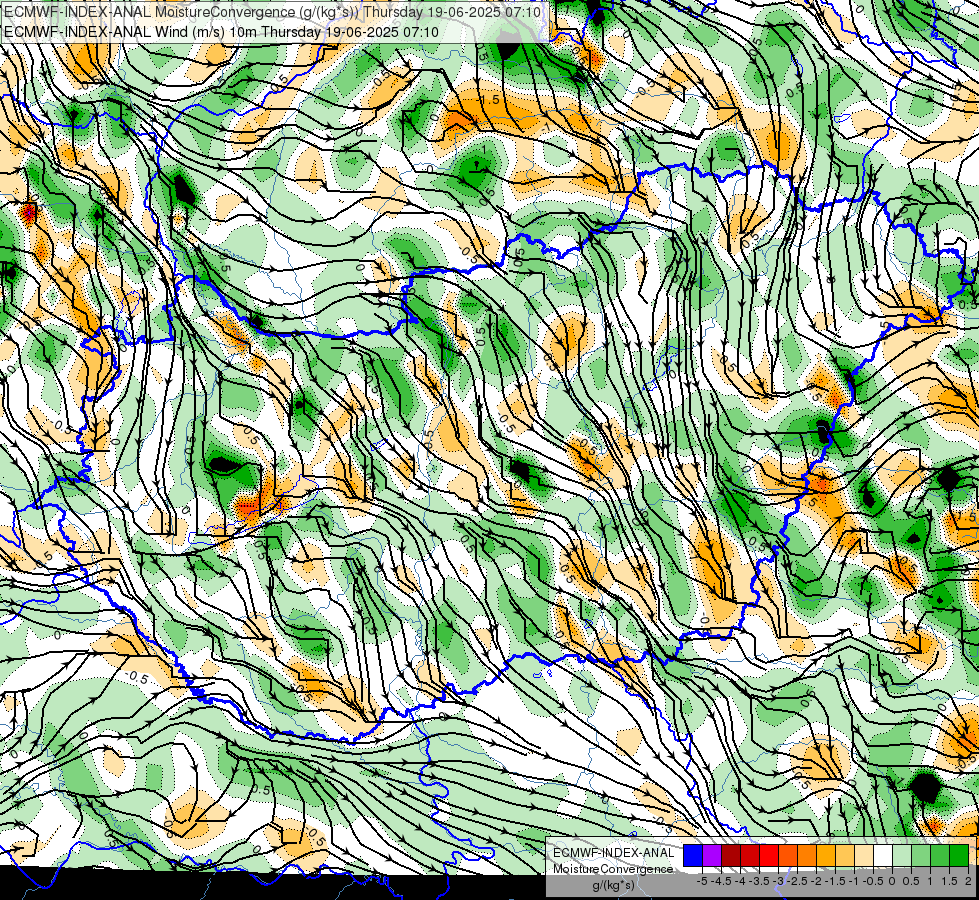Click the Wind (m/s) 10m title line

(x=221, y=32)
